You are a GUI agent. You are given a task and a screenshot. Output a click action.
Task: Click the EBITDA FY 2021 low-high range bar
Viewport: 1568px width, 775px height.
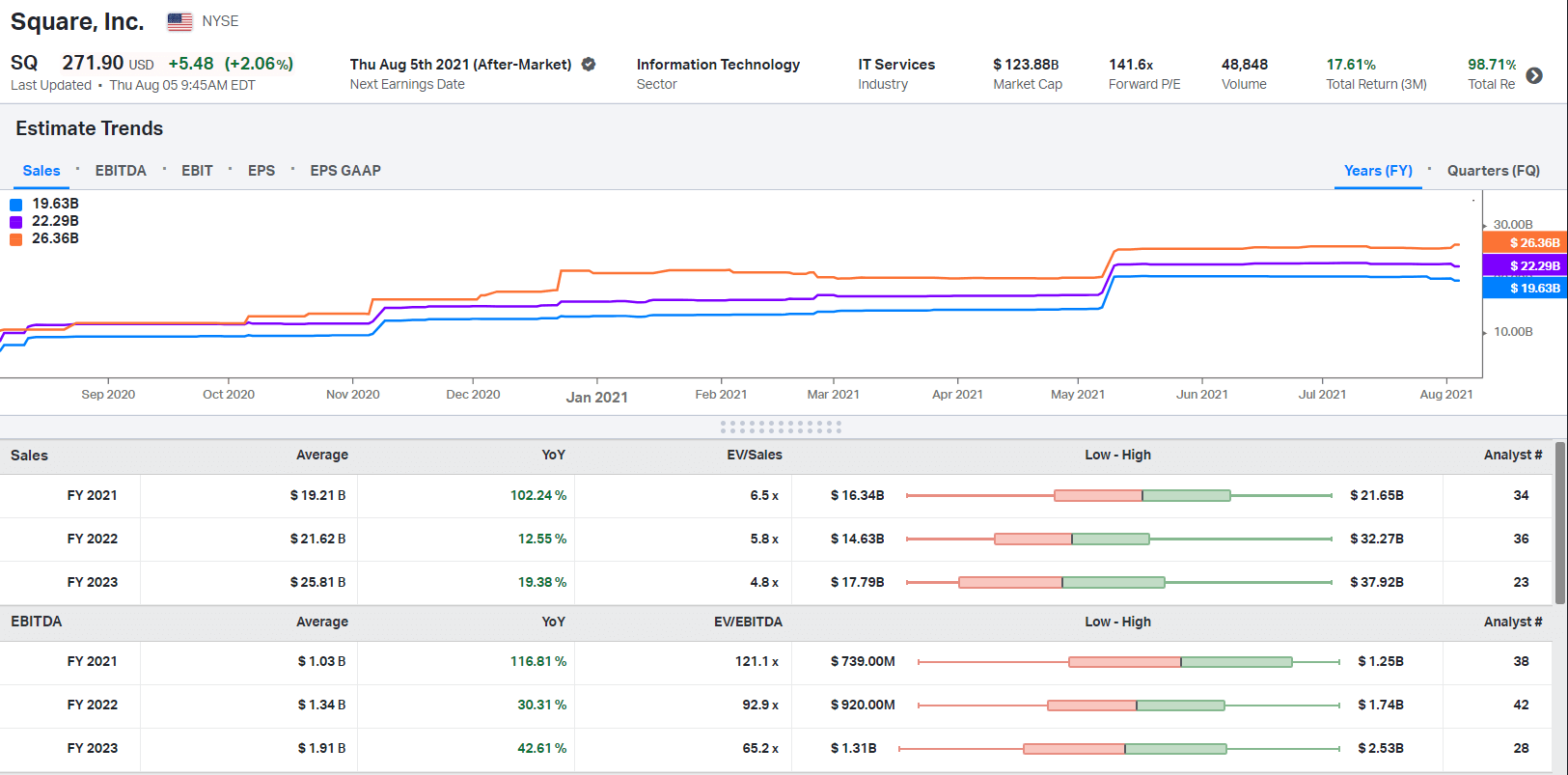(x=1129, y=662)
